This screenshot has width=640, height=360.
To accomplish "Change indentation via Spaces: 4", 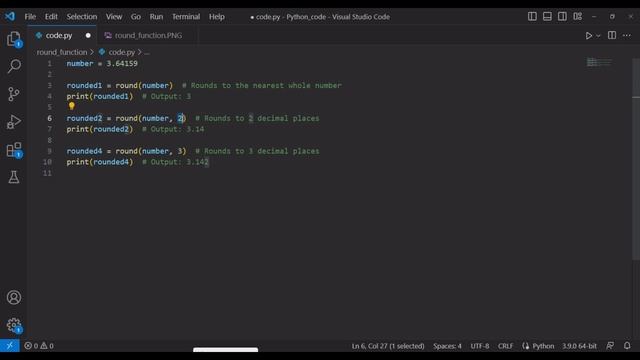I will (x=447, y=346).
